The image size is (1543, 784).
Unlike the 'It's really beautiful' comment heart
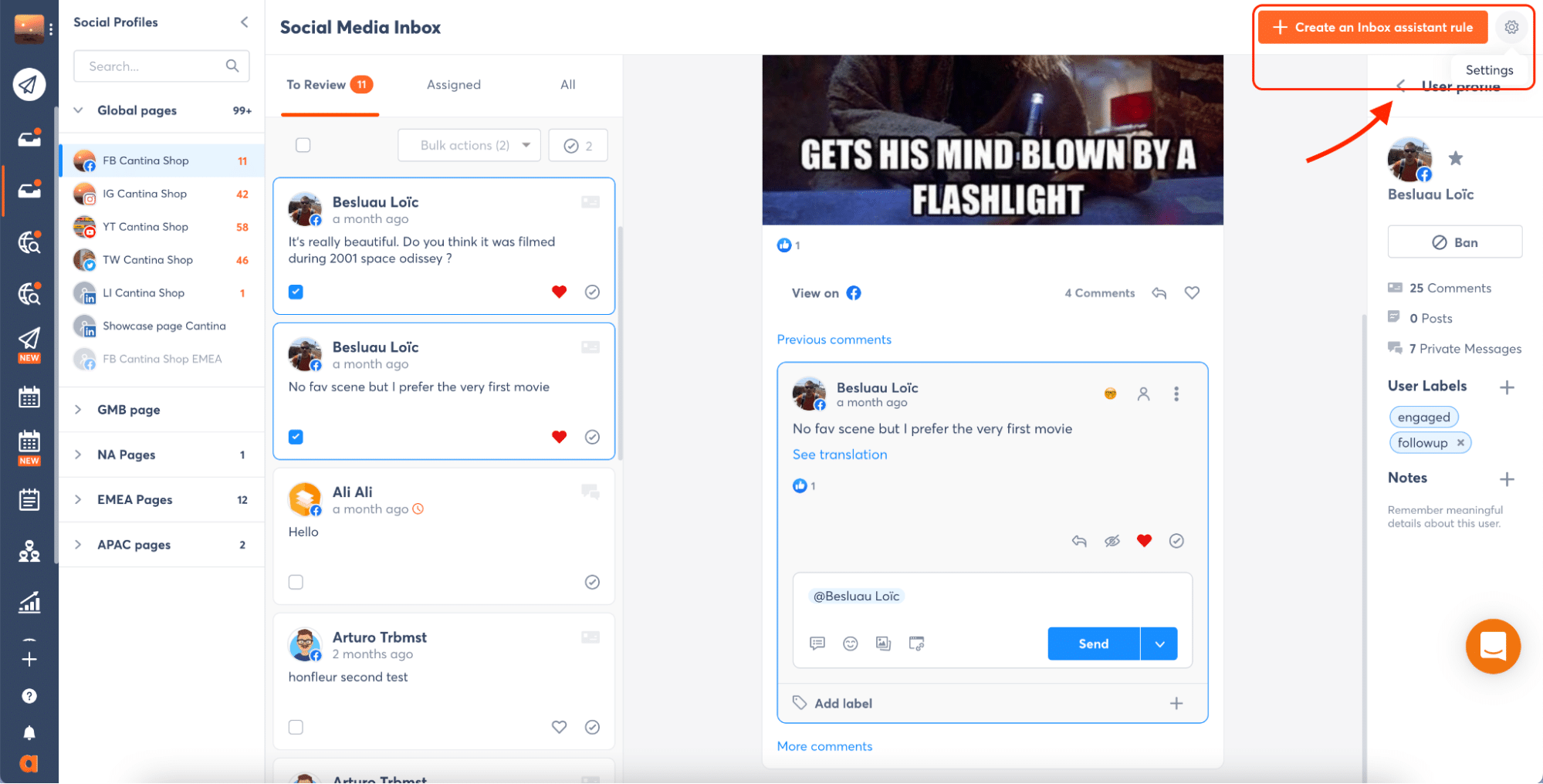coord(559,292)
